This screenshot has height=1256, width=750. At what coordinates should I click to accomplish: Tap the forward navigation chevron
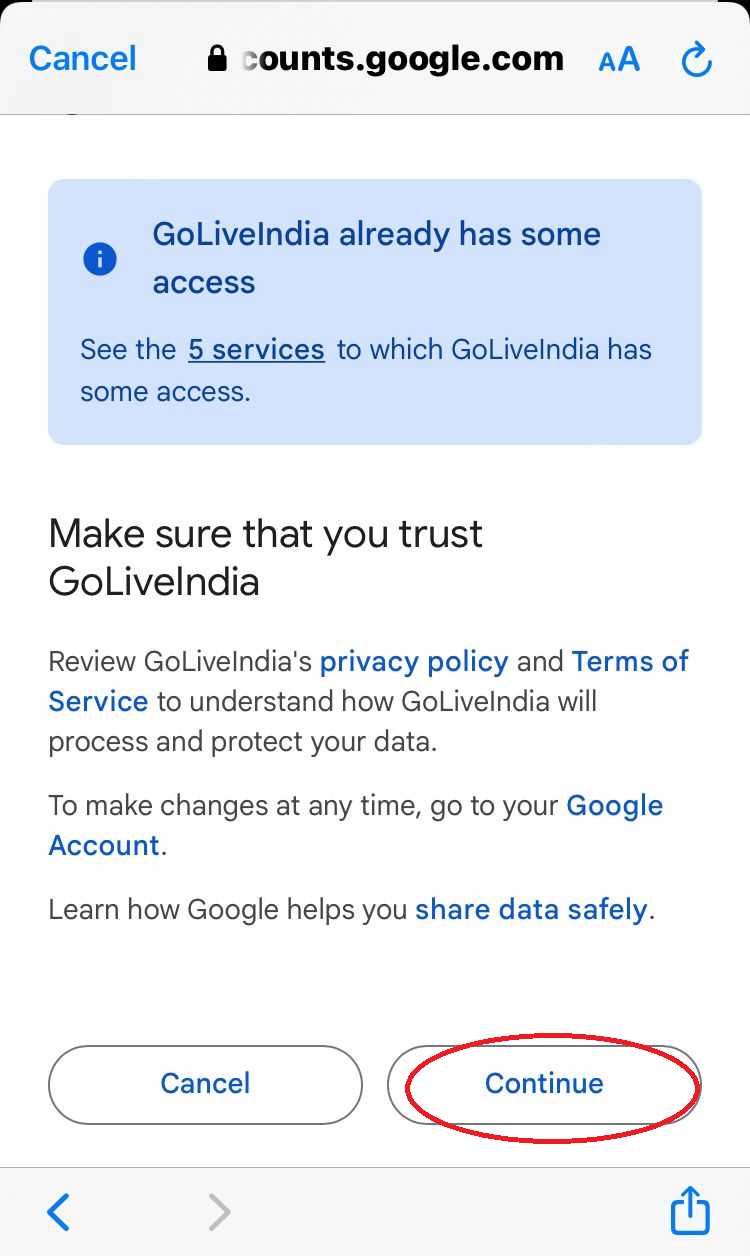219,1213
